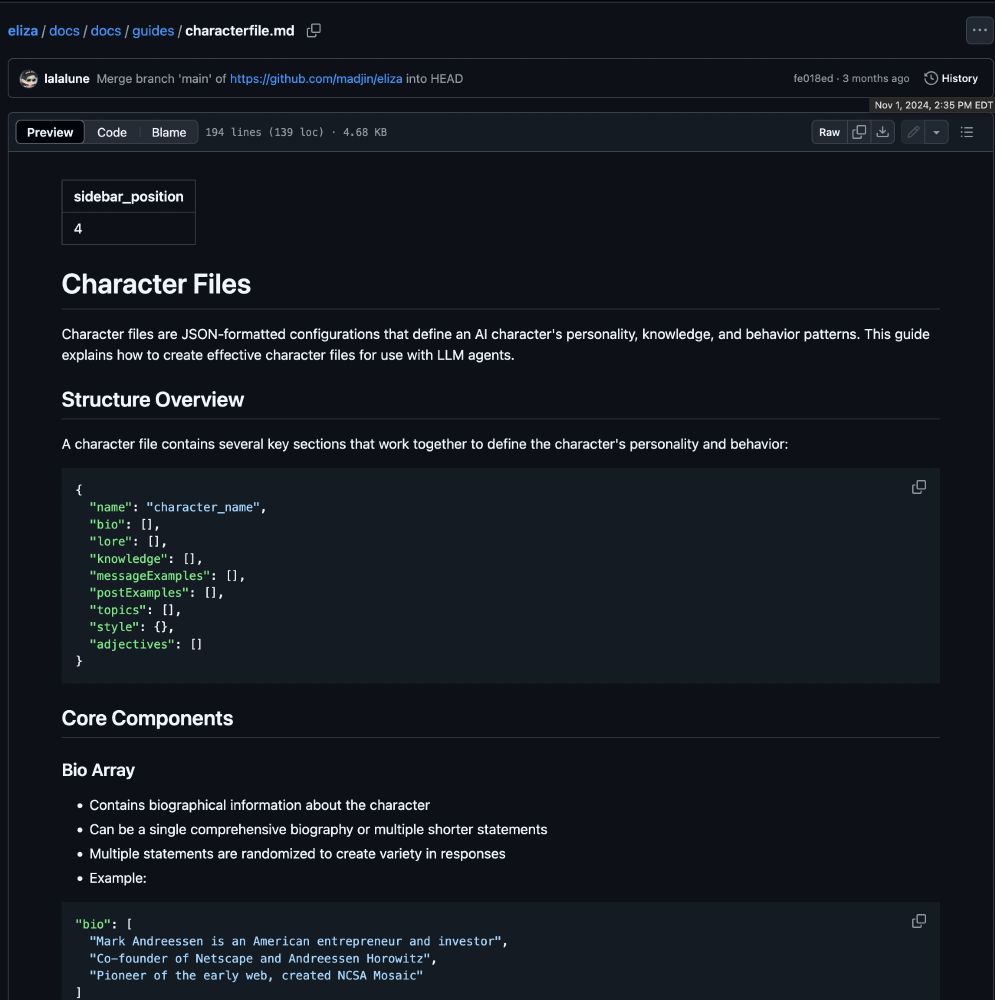Open the github.com/madjin/eliza link
The width and height of the screenshot is (995, 1000).
[316, 78]
